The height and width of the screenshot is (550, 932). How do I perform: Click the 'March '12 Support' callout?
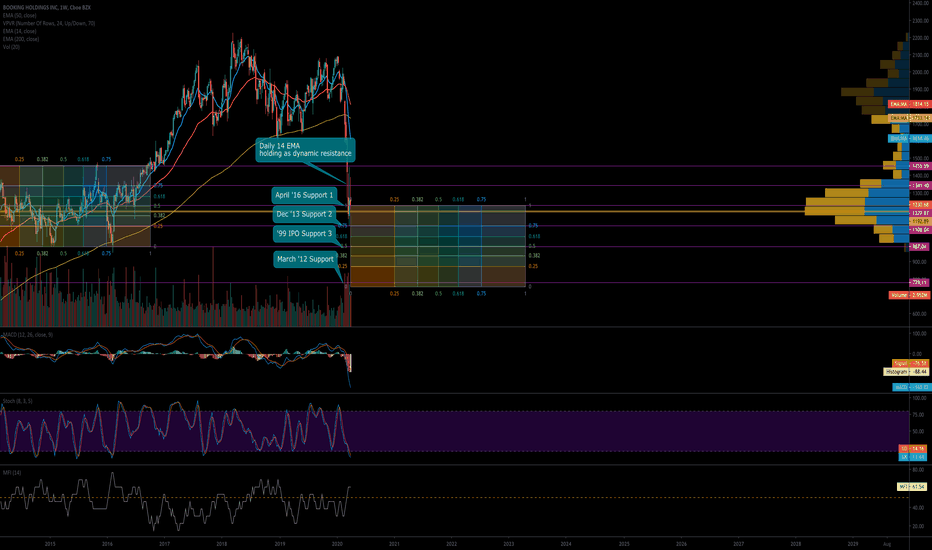[305, 259]
